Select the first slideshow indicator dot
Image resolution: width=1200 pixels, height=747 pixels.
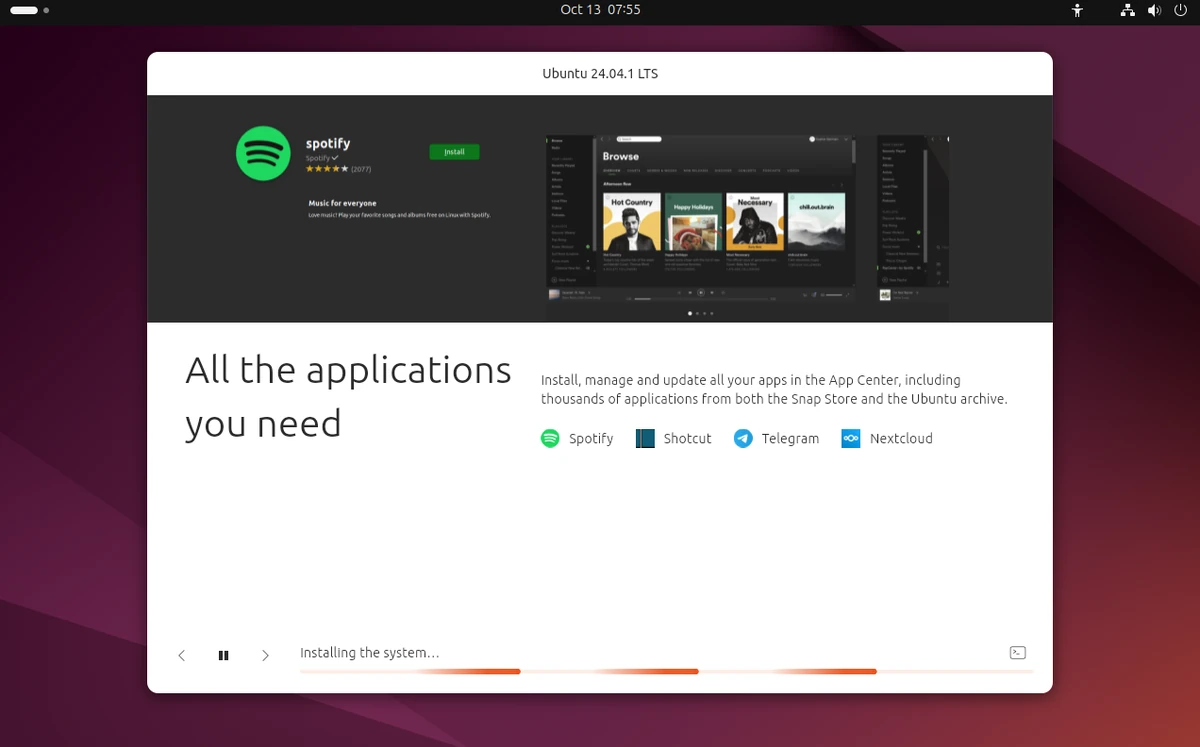click(690, 313)
